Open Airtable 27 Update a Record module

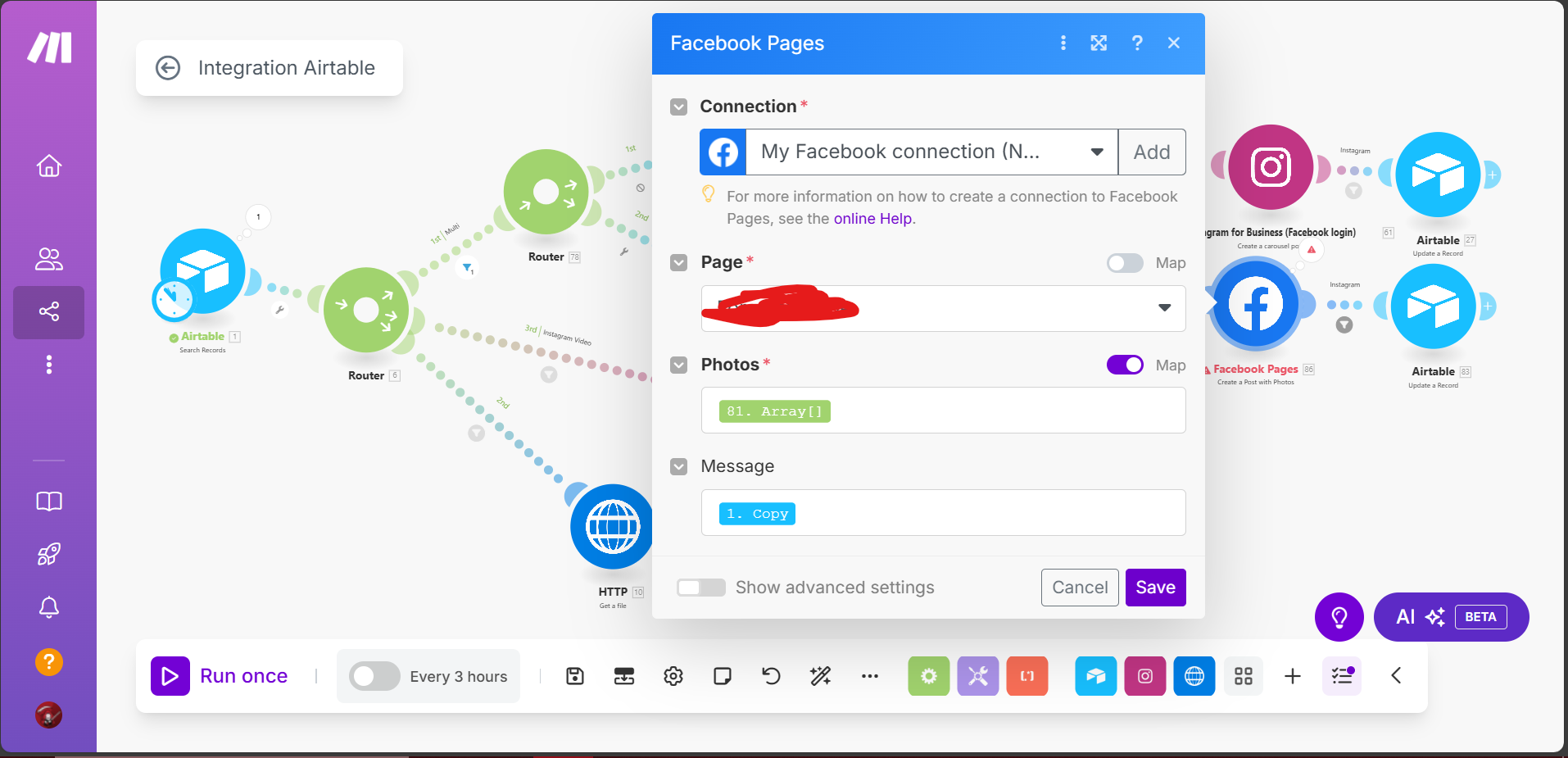pyautogui.click(x=1438, y=175)
